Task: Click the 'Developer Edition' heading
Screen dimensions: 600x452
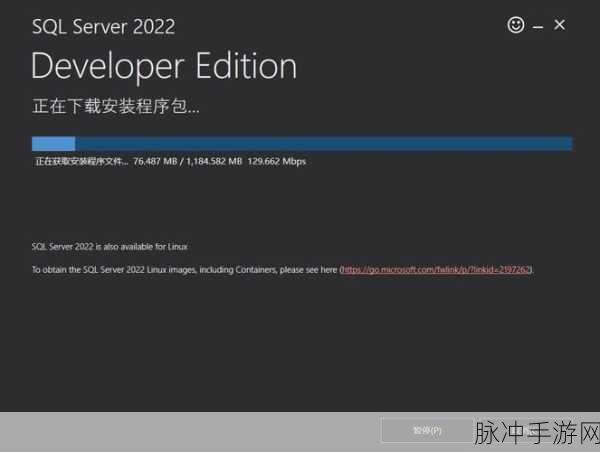Action: (x=164, y=67)
